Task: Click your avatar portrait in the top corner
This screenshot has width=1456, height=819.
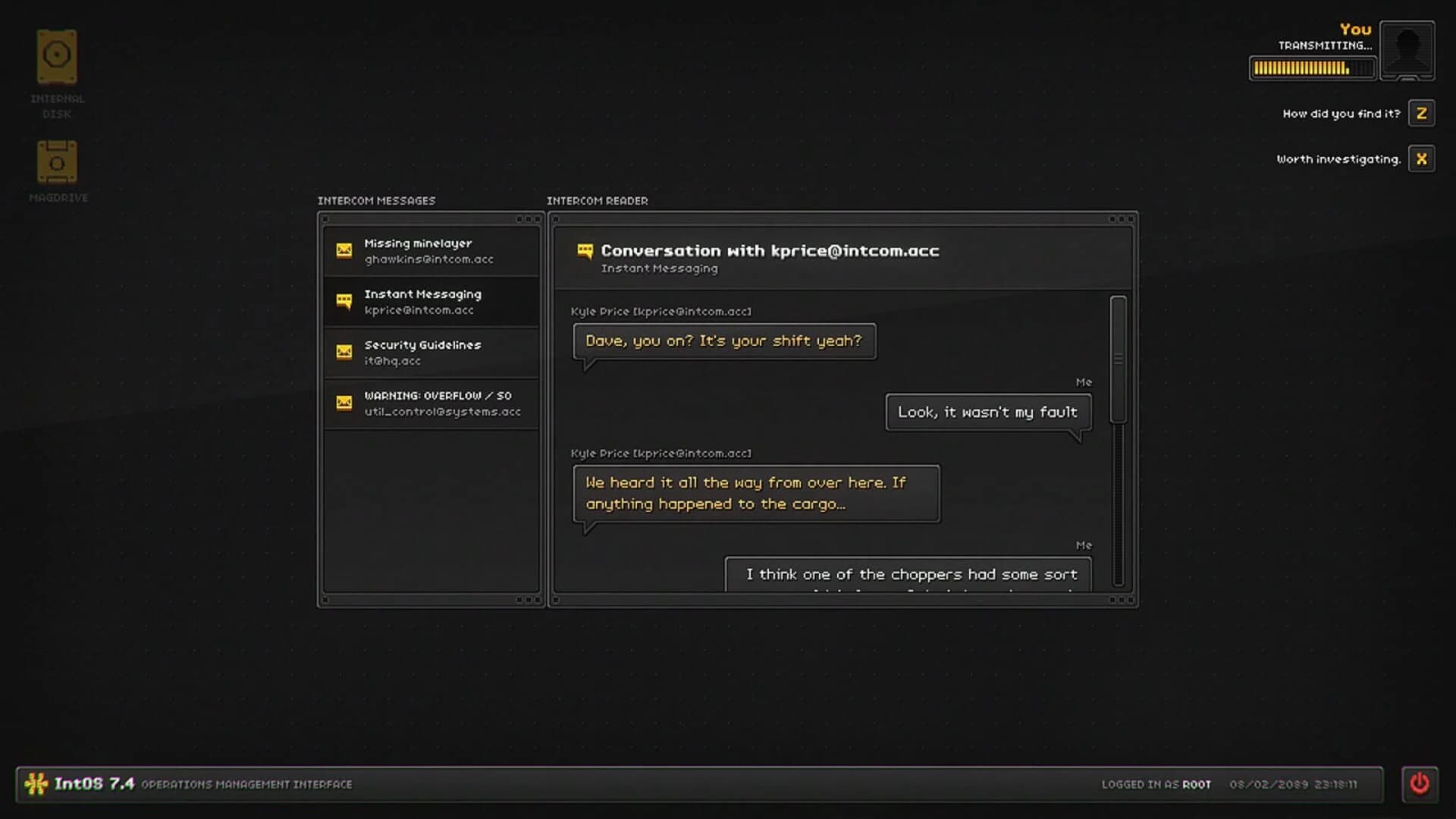Action: (1407, 49)
